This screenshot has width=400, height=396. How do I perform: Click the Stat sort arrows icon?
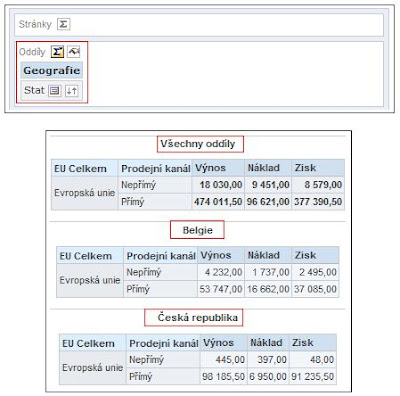pos(72,91)
